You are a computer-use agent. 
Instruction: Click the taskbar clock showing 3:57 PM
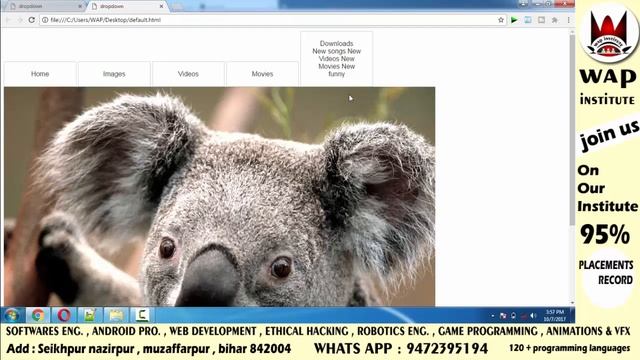point(555,315)
